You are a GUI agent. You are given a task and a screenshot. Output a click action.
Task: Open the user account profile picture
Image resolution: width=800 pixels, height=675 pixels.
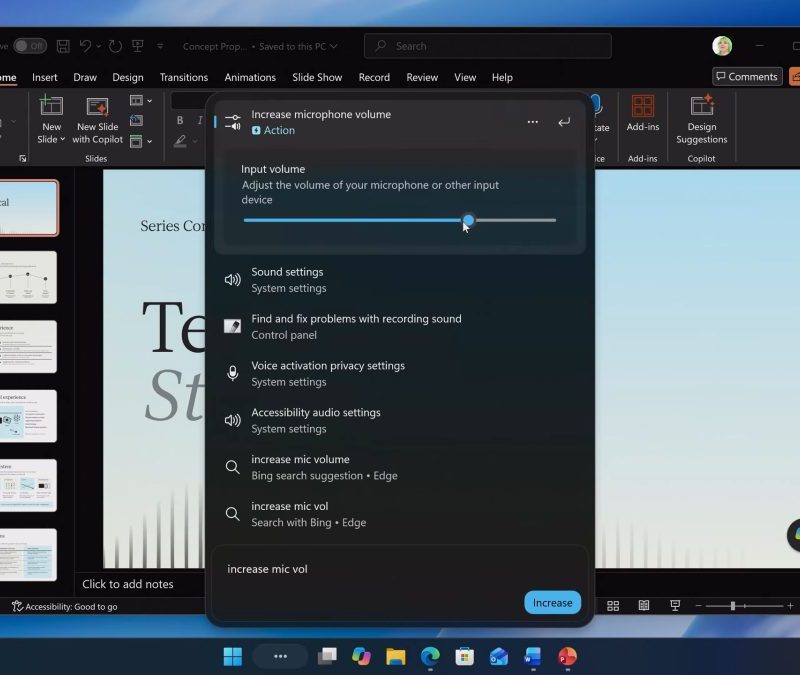pyautogui.click(x=722, y=46)
